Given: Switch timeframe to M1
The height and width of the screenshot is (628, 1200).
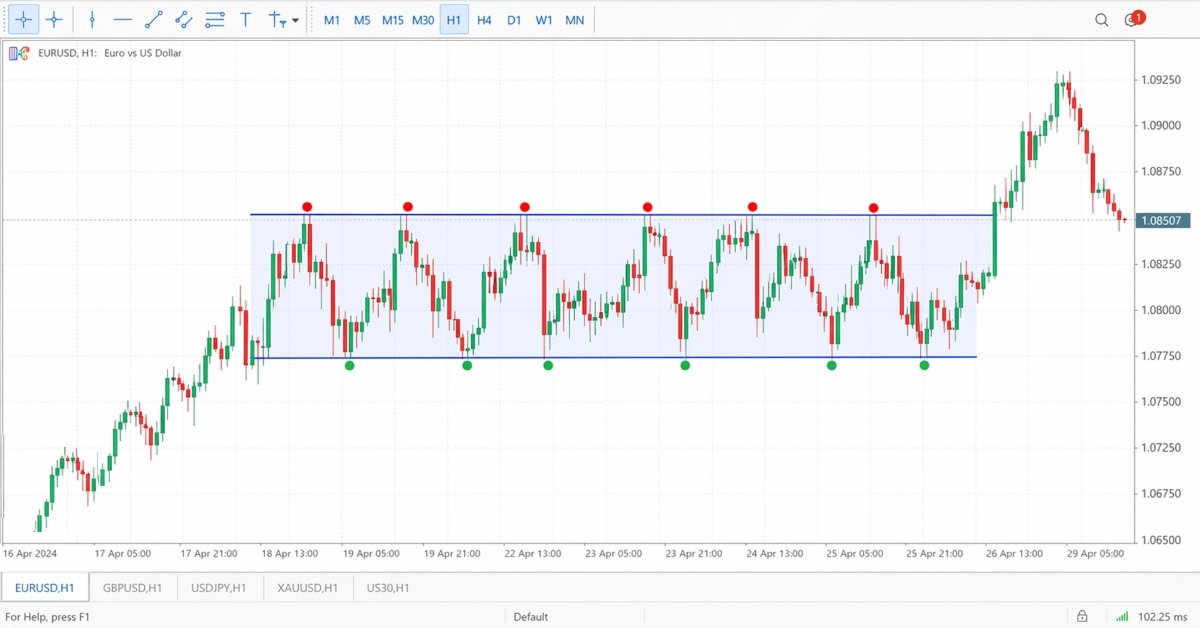Looking at the screenshot, I should tap(332, 20).
